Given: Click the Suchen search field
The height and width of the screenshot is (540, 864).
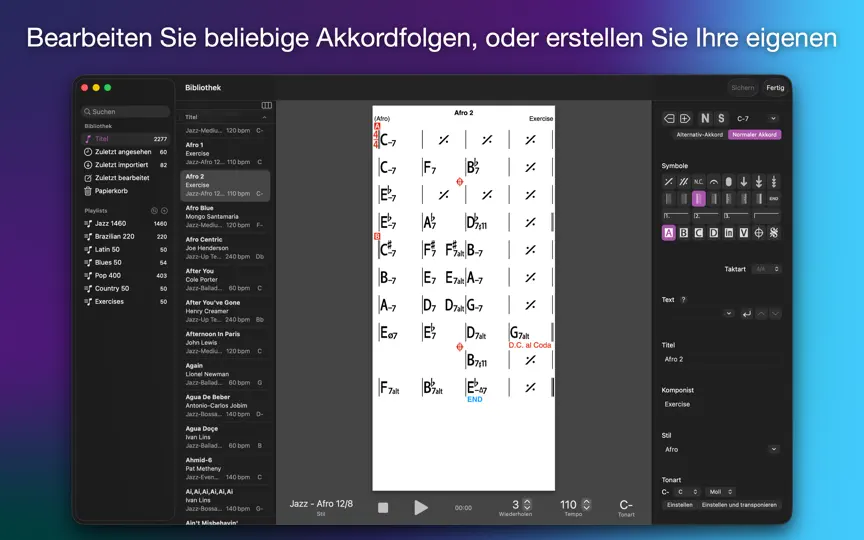Looking at the screenshot, I should point(126,112).
